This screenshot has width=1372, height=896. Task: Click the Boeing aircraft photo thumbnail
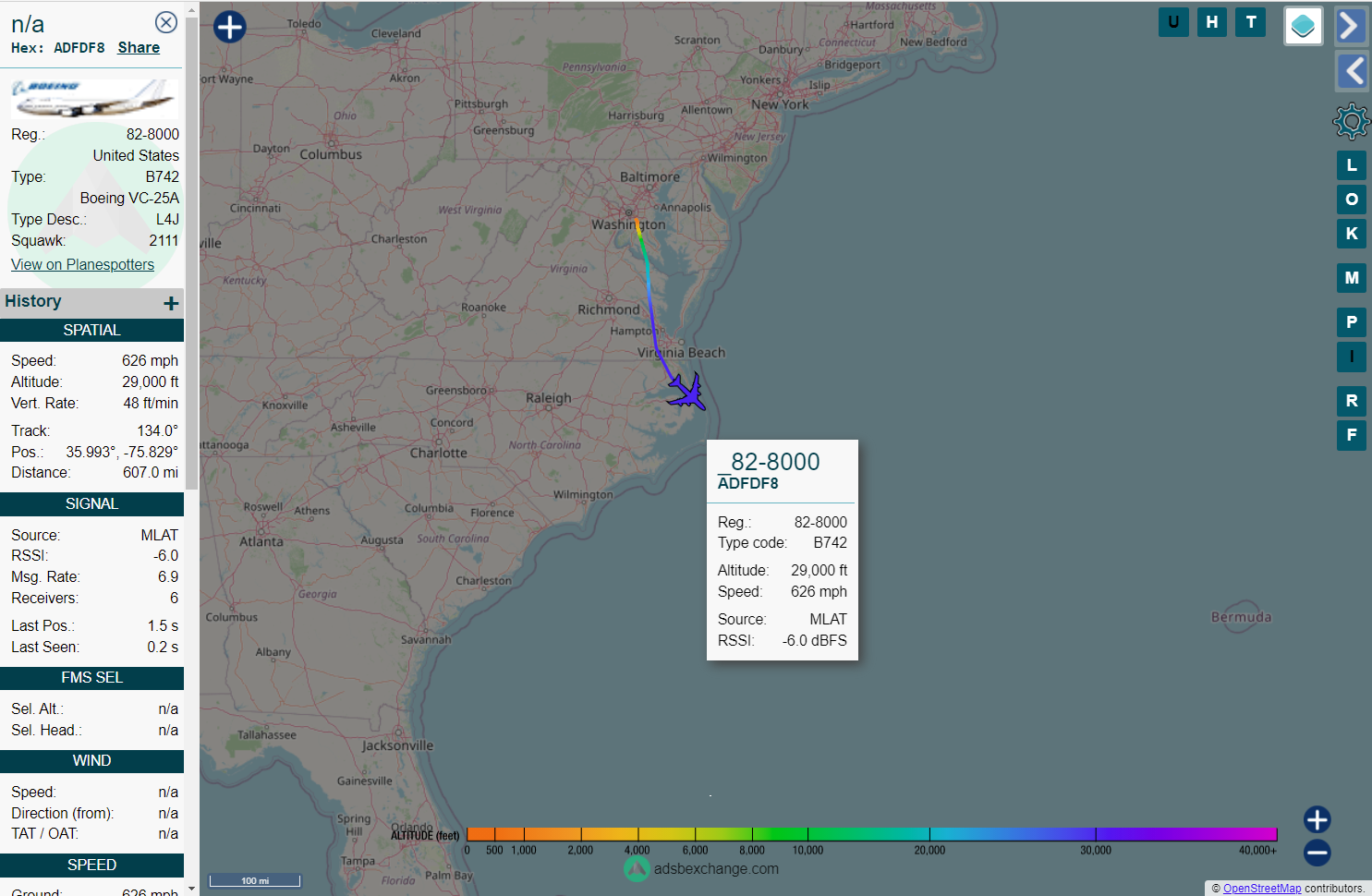click(x=93, y=97)
